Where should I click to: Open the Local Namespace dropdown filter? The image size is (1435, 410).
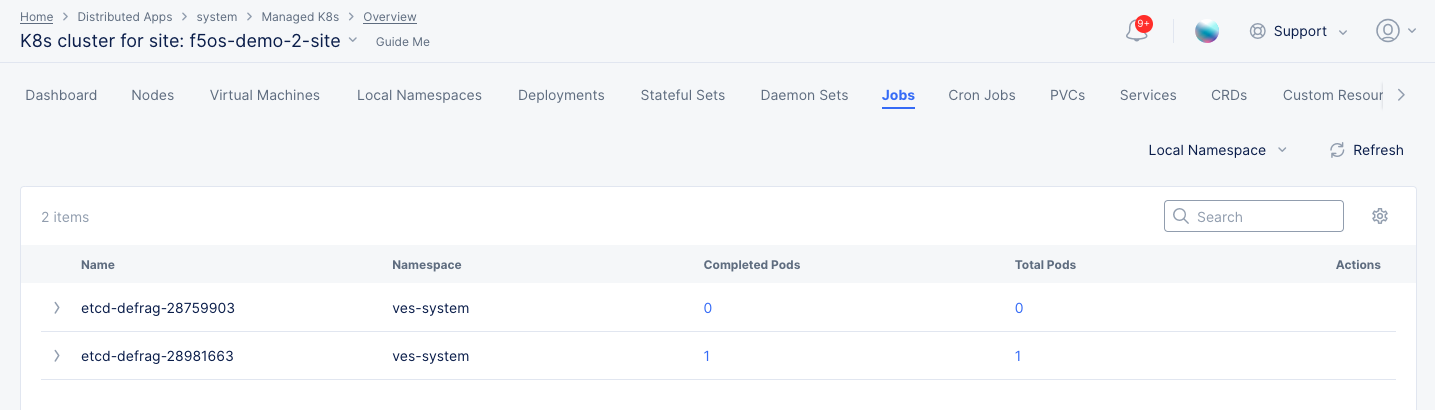[x=1217, y=150]
